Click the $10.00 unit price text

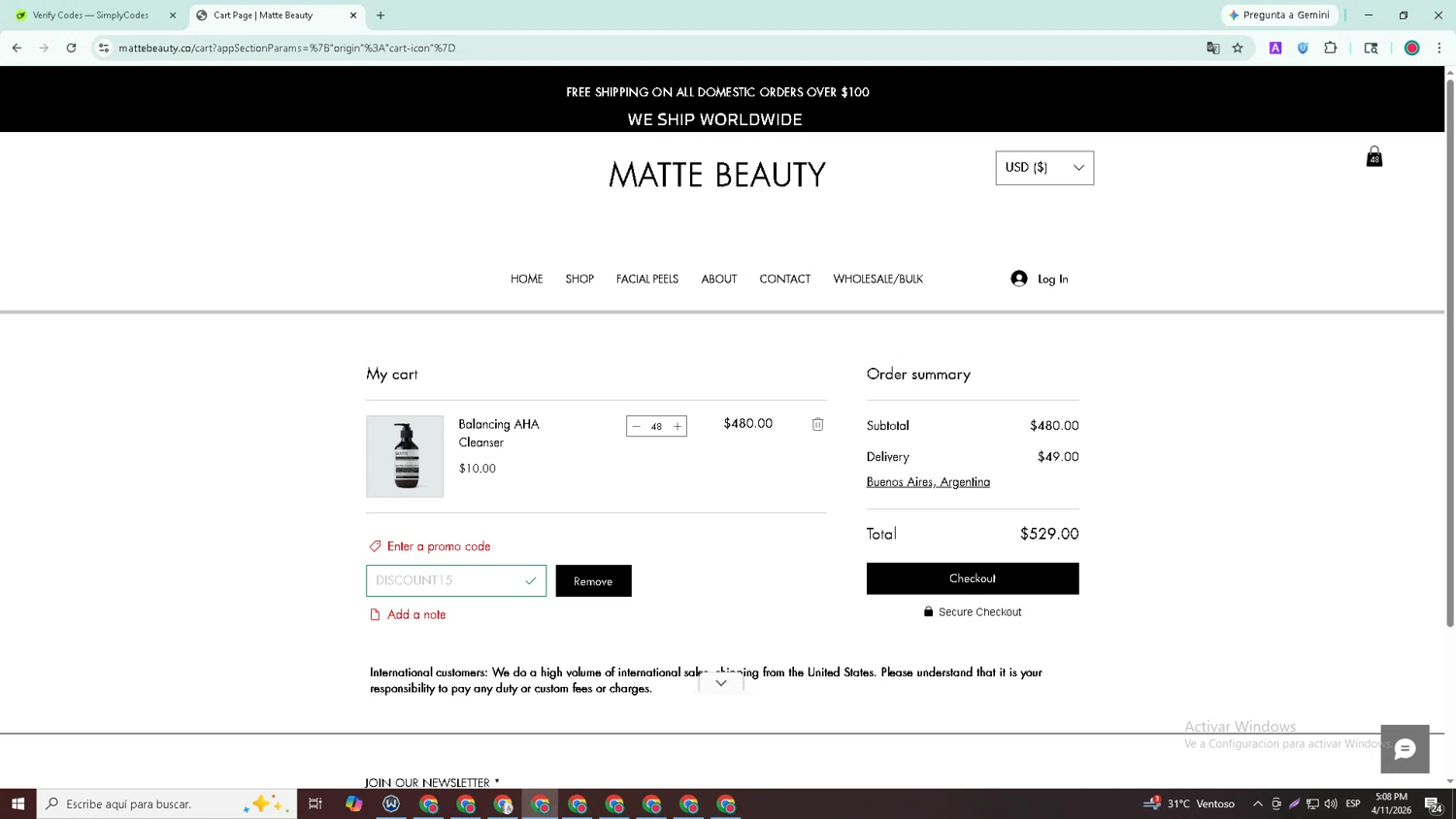tap(478, 469)
